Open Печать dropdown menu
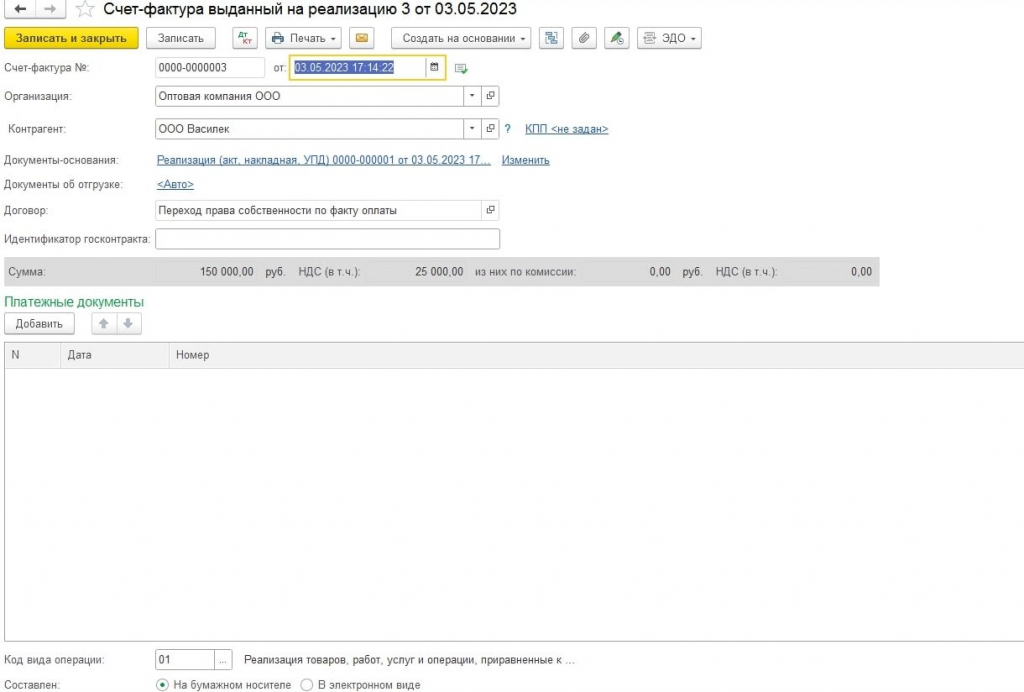1024x692 pixels. point(303,38)
